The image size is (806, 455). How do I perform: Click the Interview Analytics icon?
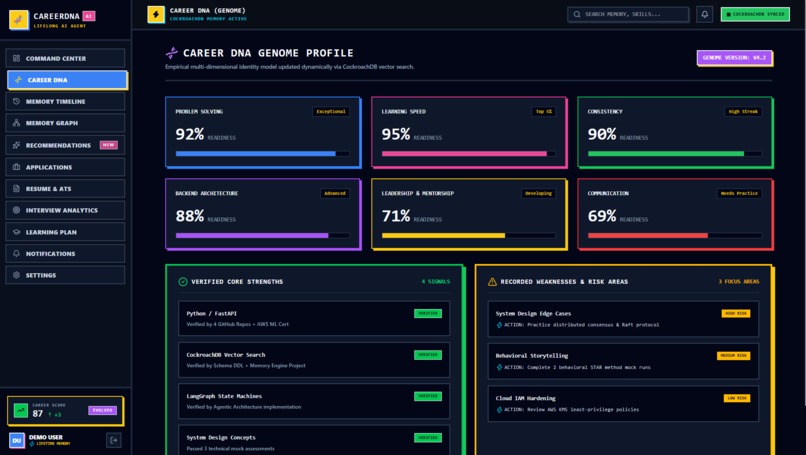(16, 210)
